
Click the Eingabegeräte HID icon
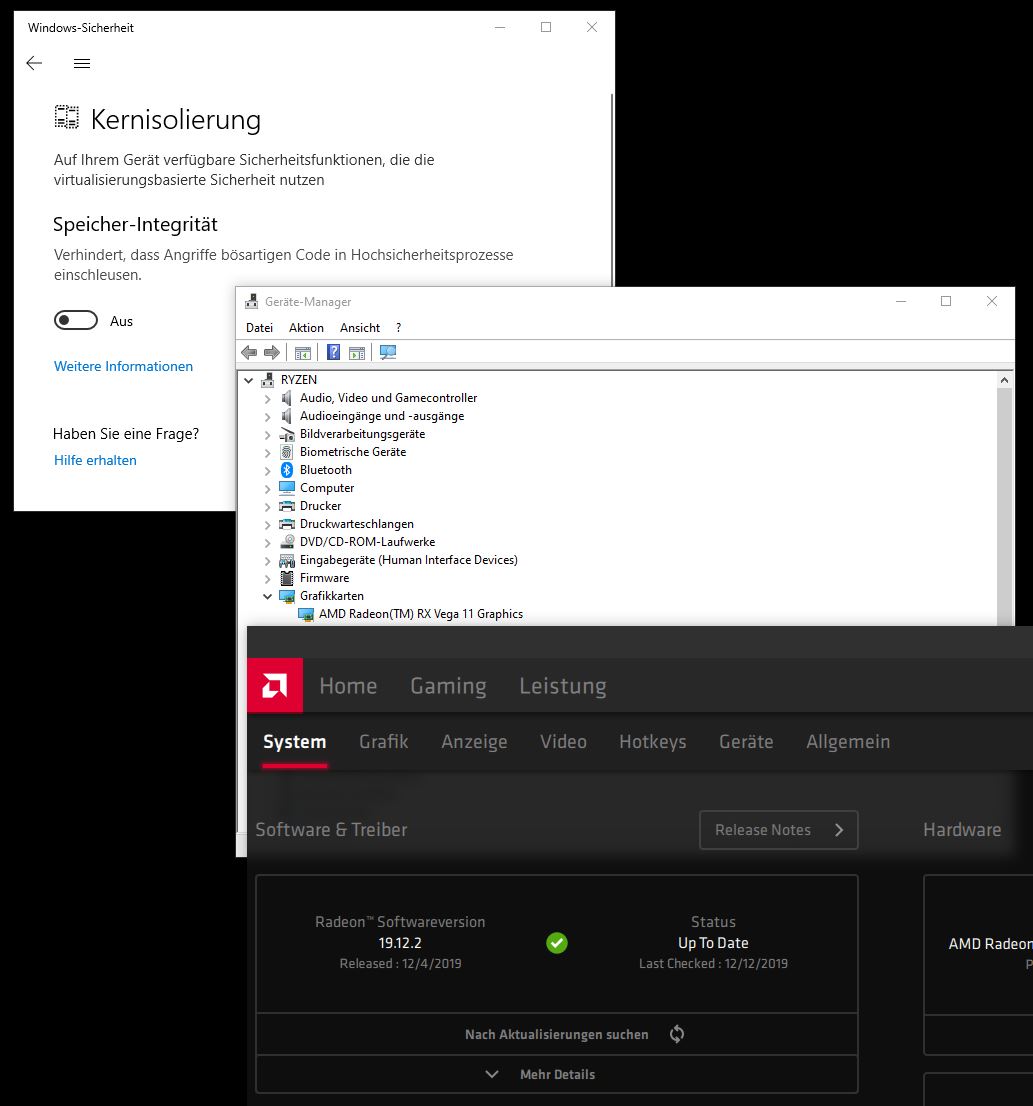pyautogui.click(x=287, y=560)
